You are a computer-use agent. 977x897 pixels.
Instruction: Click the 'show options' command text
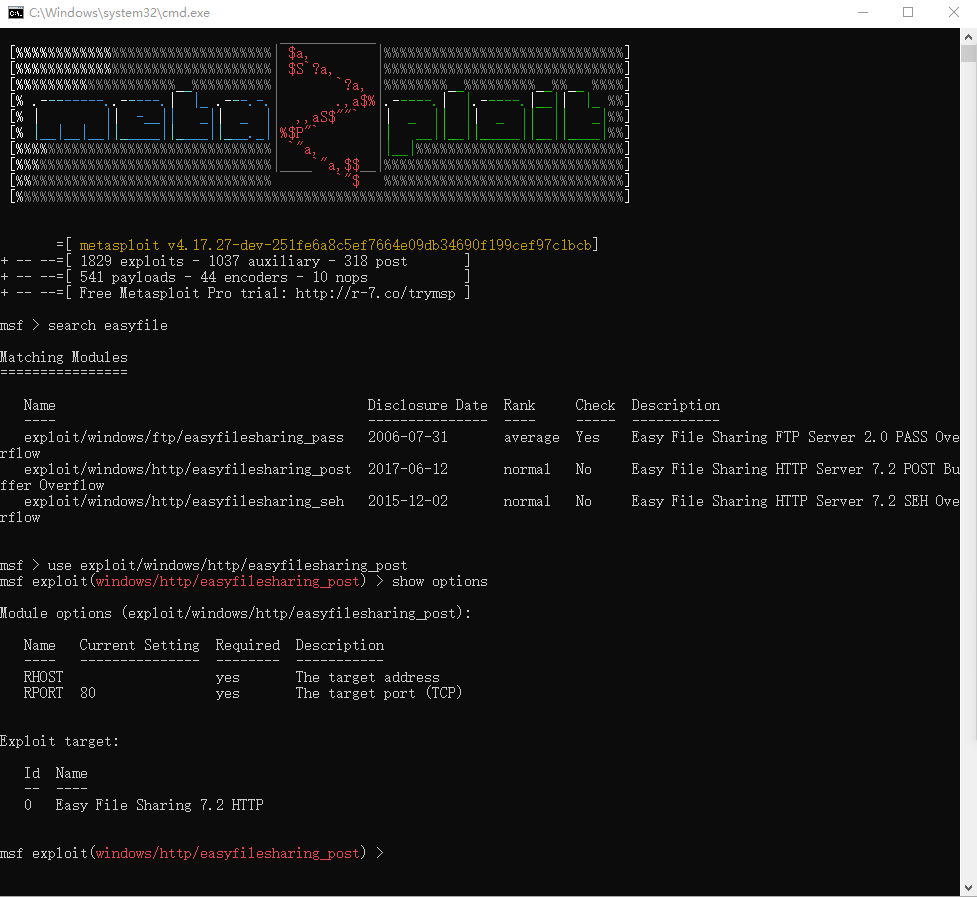(x=440, y=582)
